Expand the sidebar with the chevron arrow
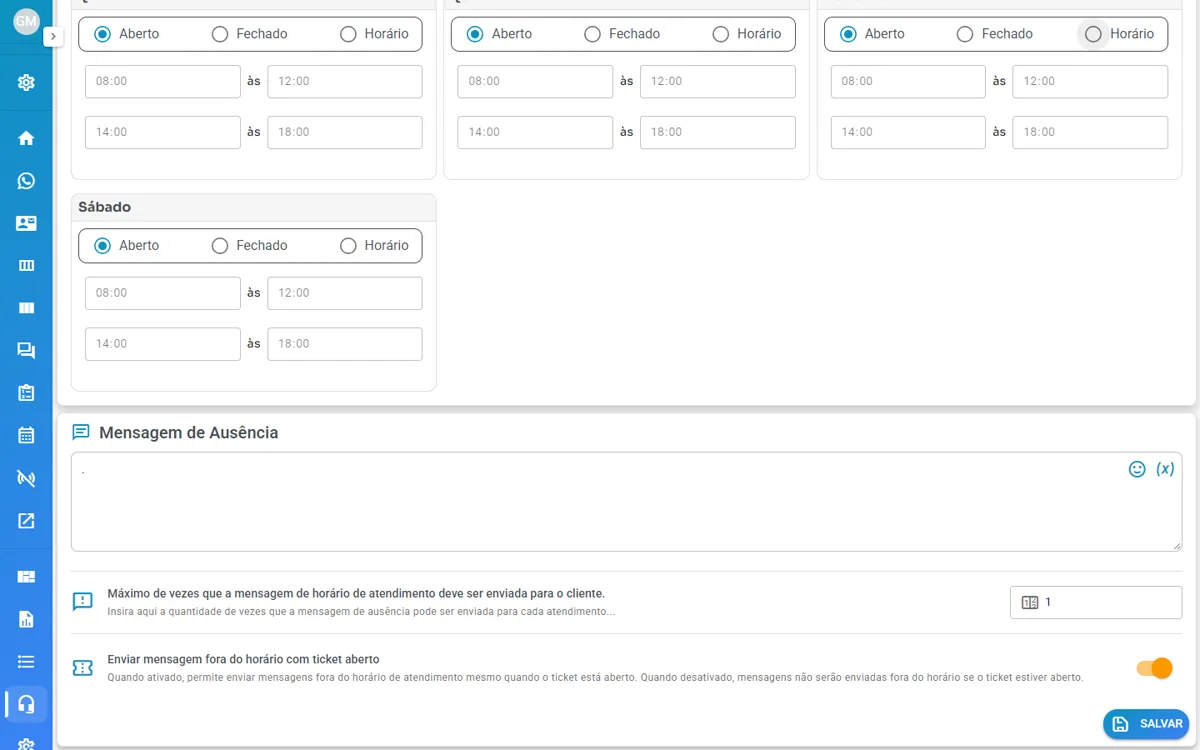Image resolution: width=1200 pixels, height=750 pixels. (54, 37)
